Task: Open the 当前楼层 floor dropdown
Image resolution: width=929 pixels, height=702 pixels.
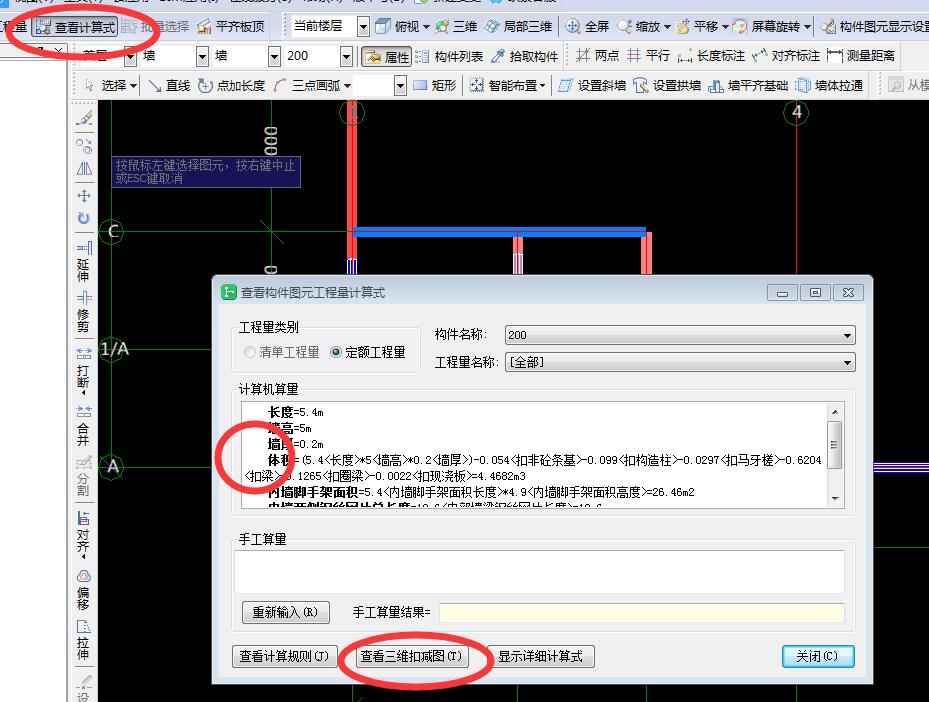Action: [x=331, y=26]
